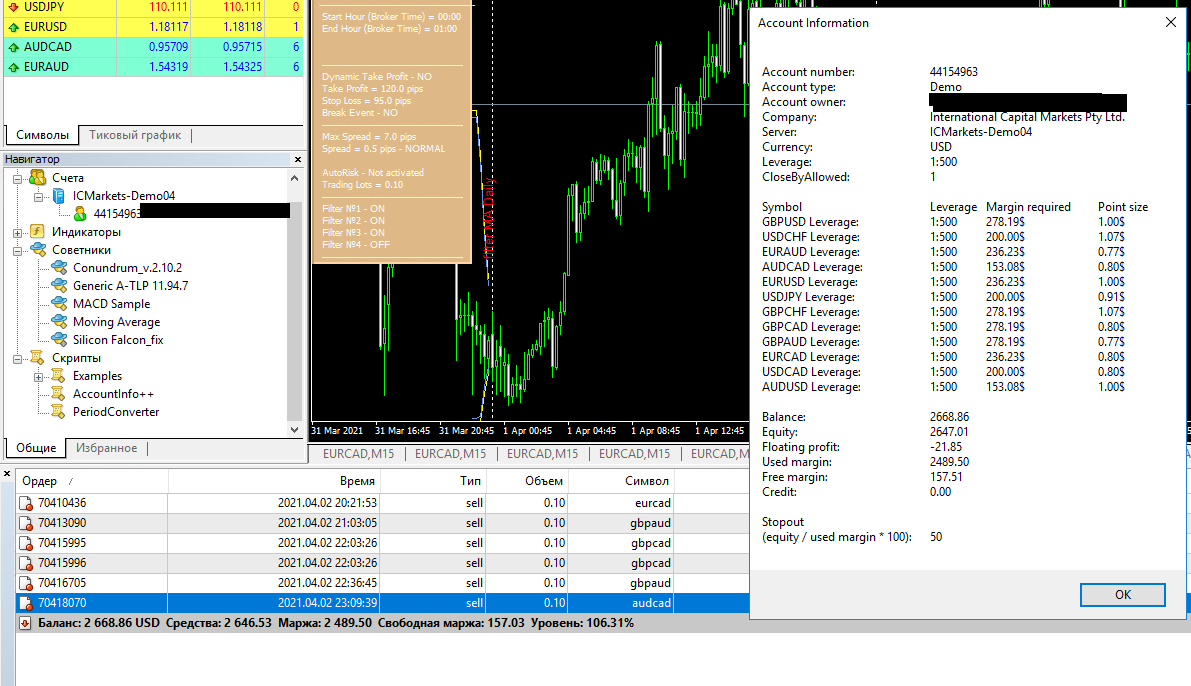Image resolution: width=1191 pixels, height=686 pixels.
Task: Sort orders by Символ column header
Action: point(621,481)
